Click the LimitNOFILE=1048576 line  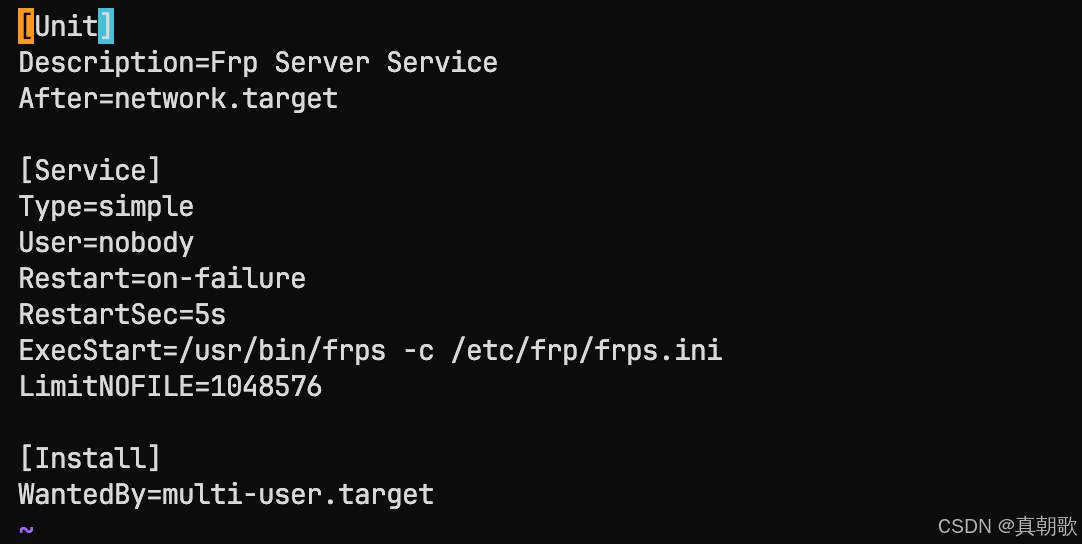(x=170, y=387)
